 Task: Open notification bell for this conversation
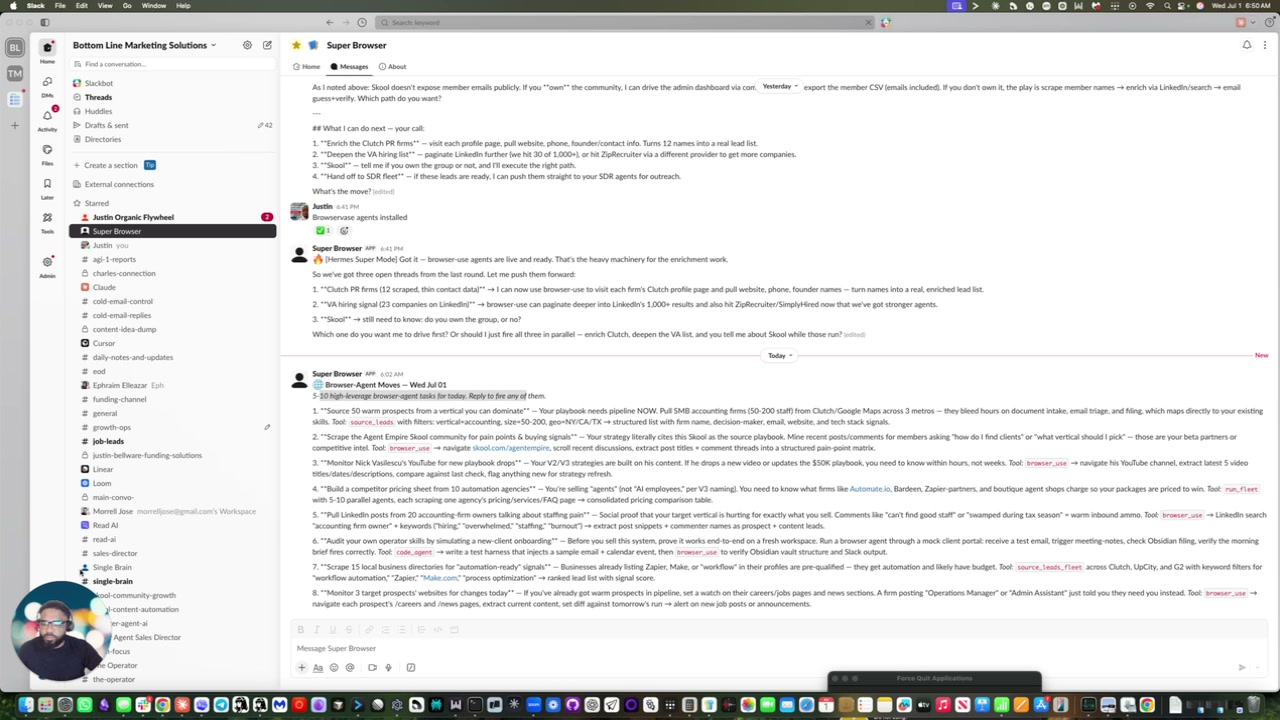(1247, 45)
